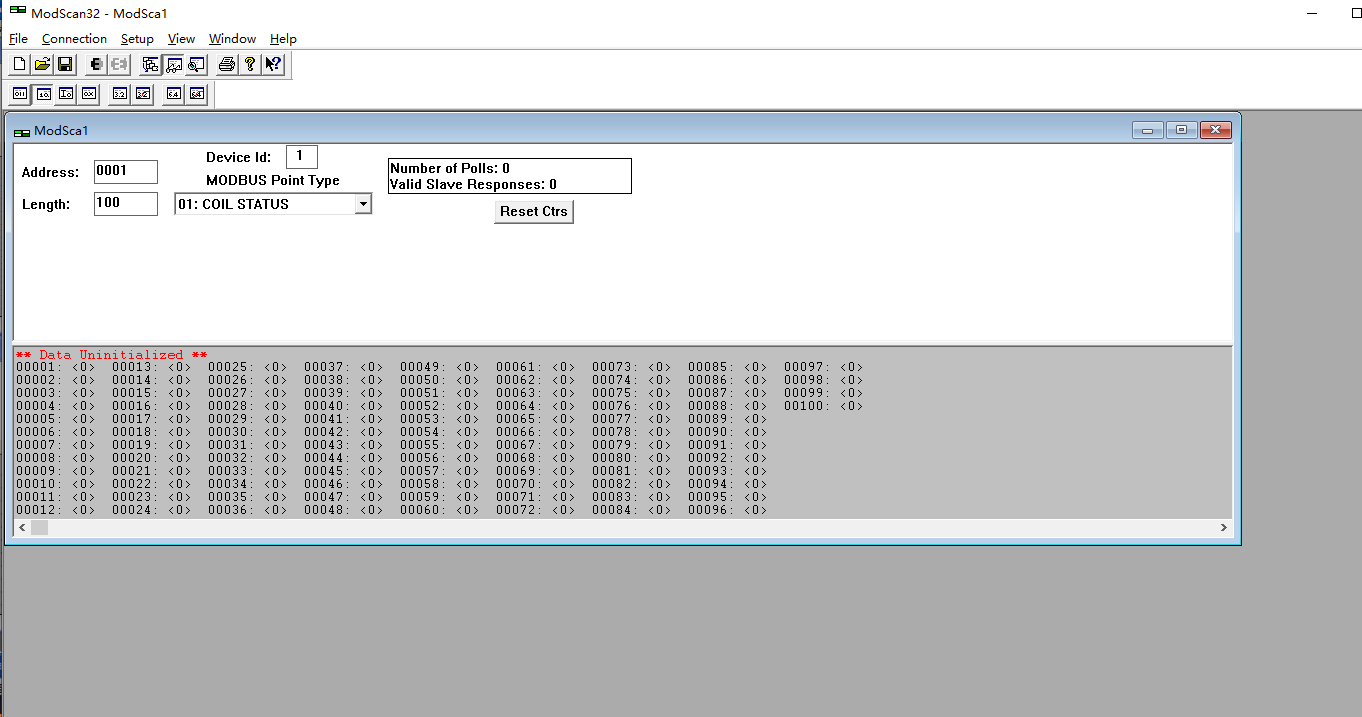Set display format to Integer

(x=66, y=94)
